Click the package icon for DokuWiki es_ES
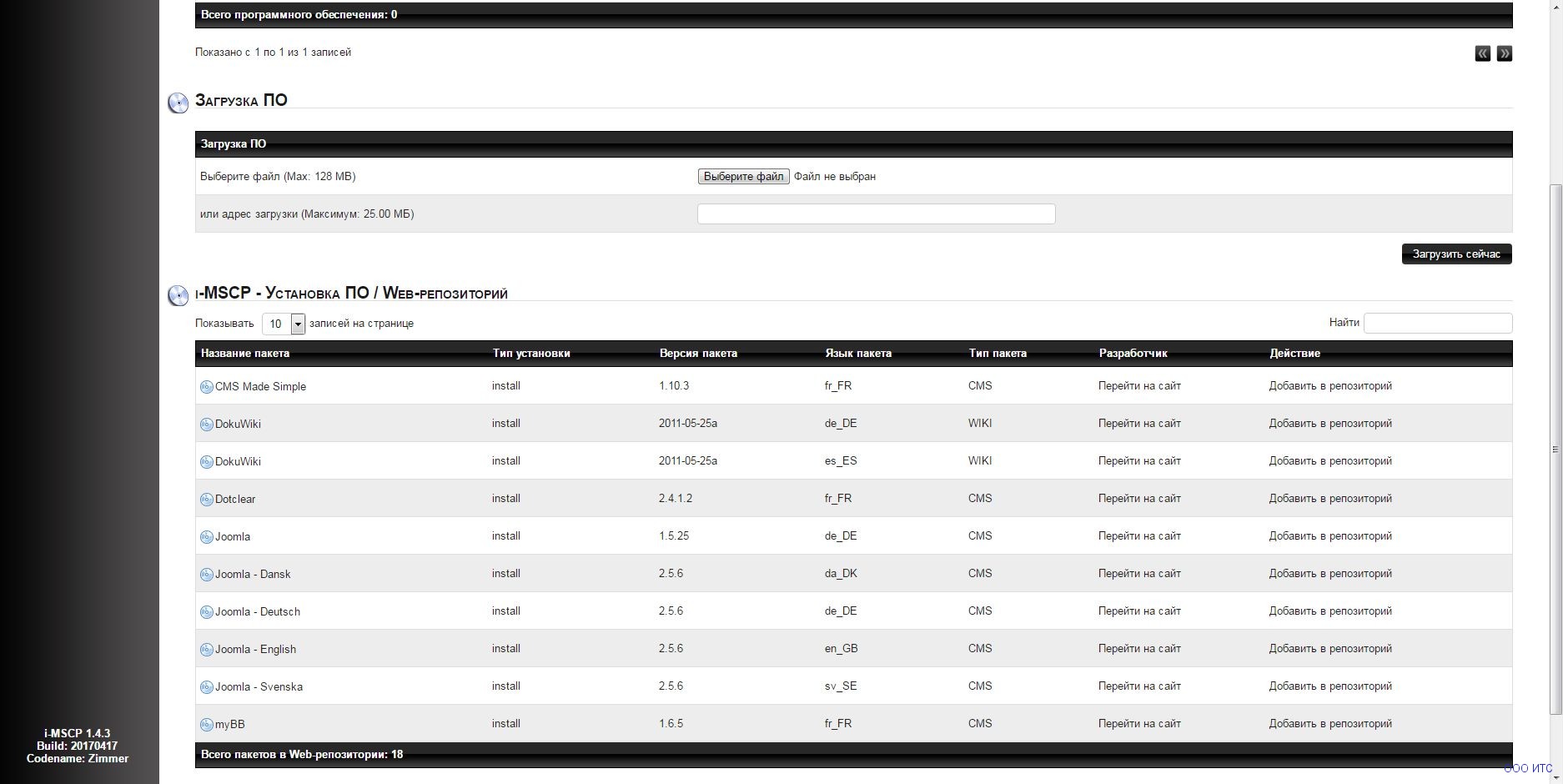This screenshot has height=784, width=1563. tap(207, 462)
